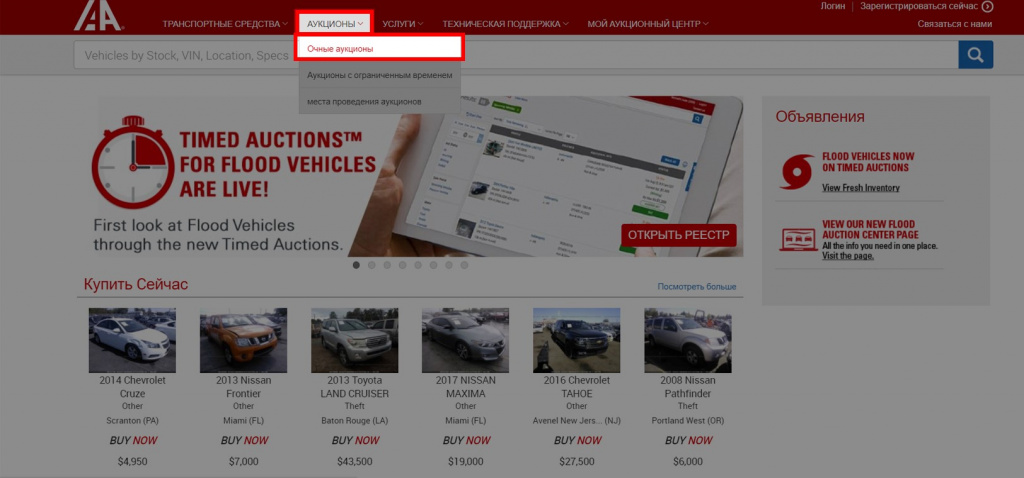Click Связаться с нами link
1024x478 pixels.
pos(955,24)
